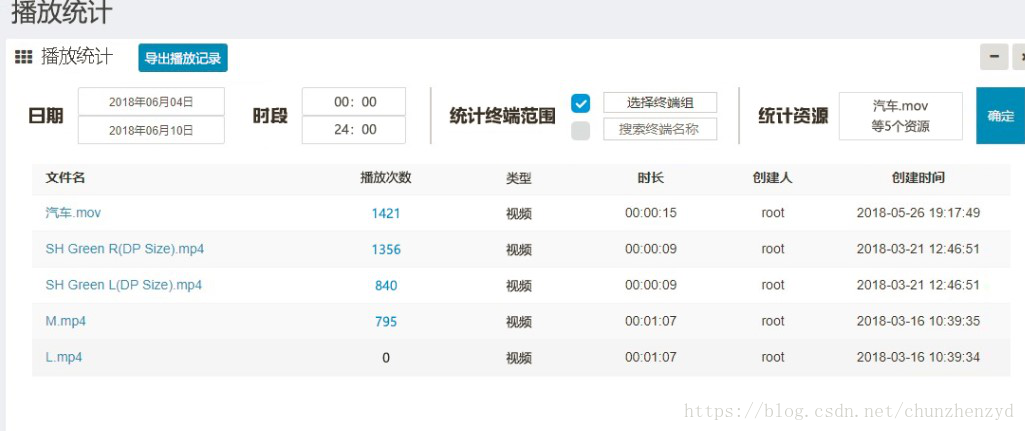
Task: Click duration 00:00:15 for 汽车.mov
Action: tap(650, 213)
